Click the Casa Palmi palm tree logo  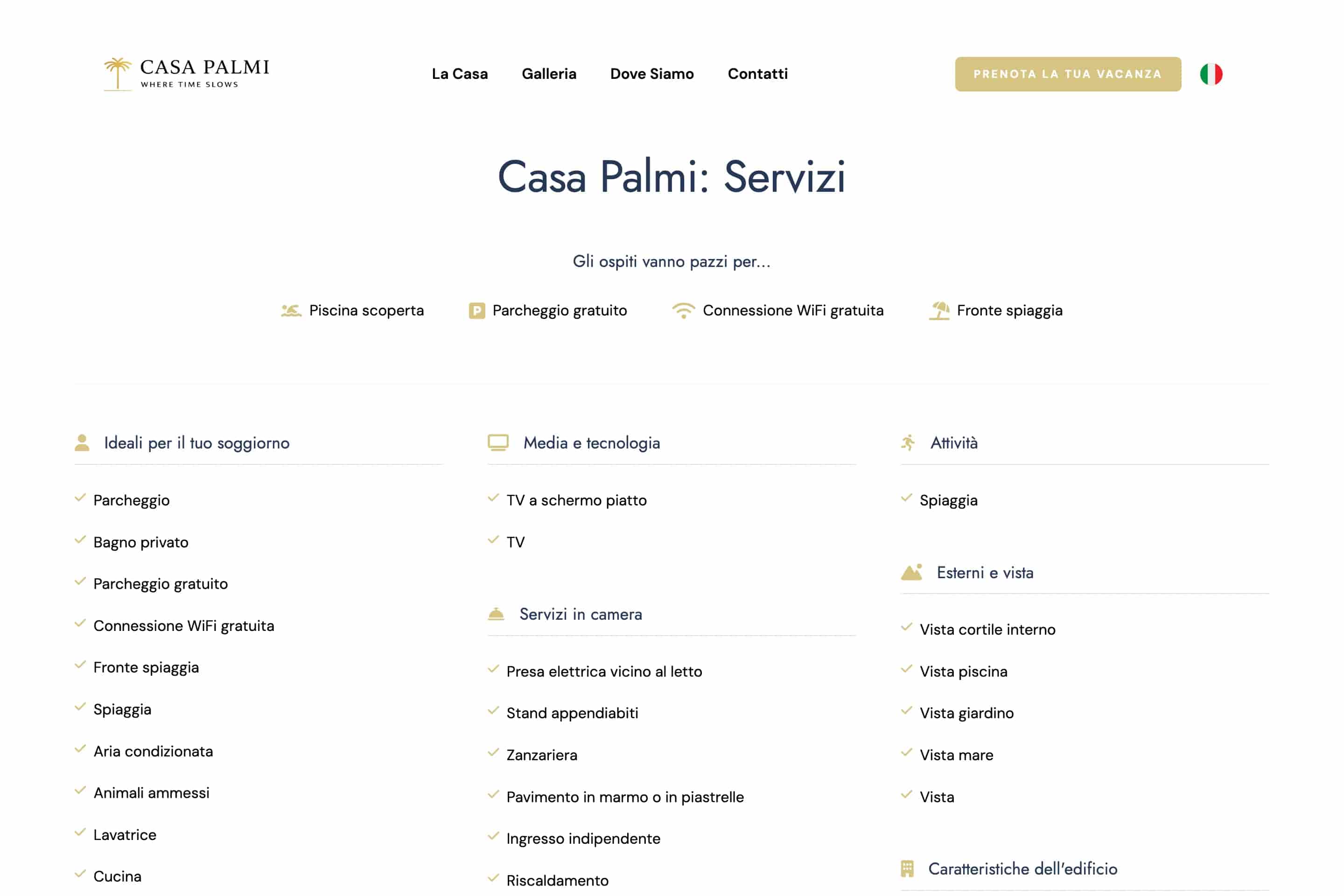186,74
